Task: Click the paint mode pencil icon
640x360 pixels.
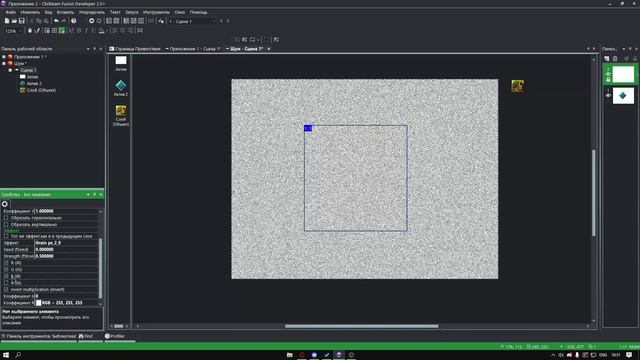Action: click(37, 31)
